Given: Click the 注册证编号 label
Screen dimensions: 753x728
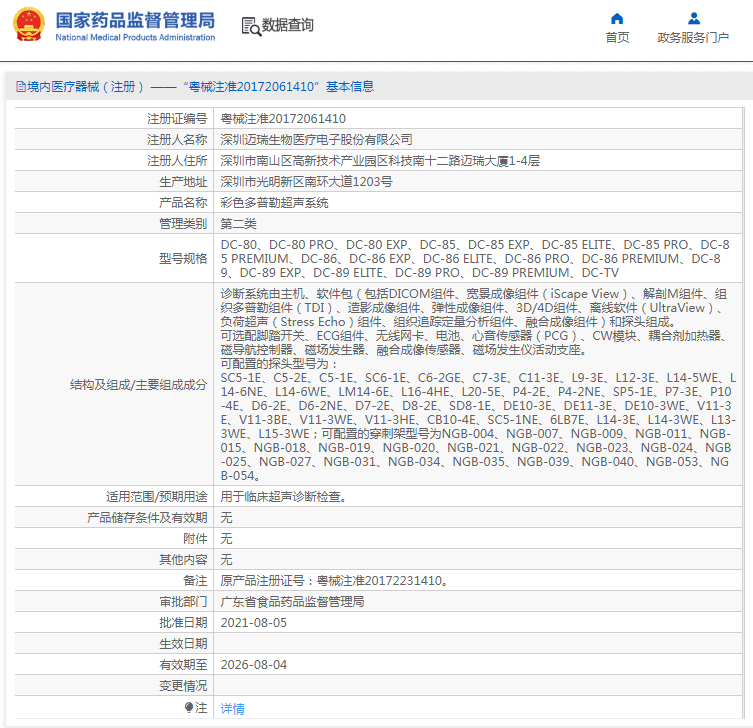Looking at the screenshot, I should [177, 119].
